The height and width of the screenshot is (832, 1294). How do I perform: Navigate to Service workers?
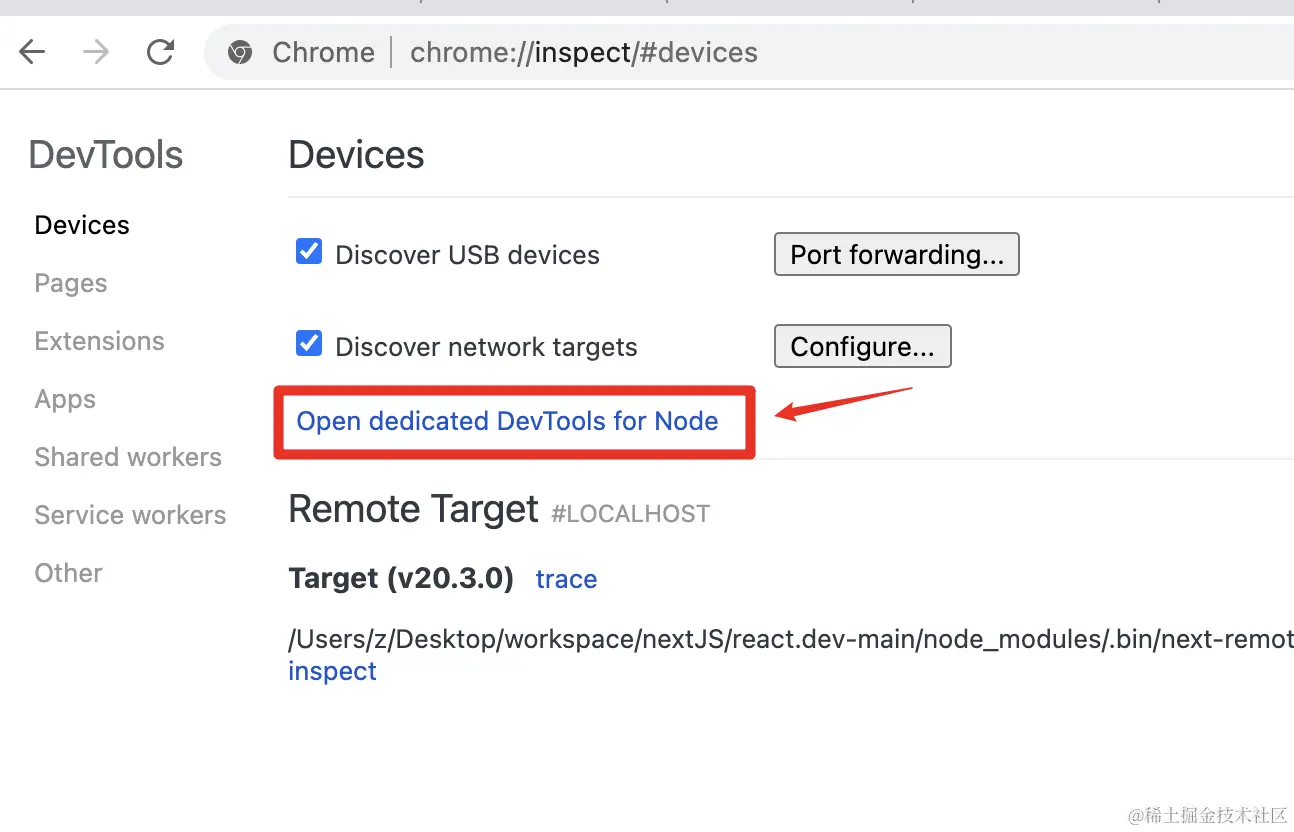pyautogui.click(x=130, y=515)
